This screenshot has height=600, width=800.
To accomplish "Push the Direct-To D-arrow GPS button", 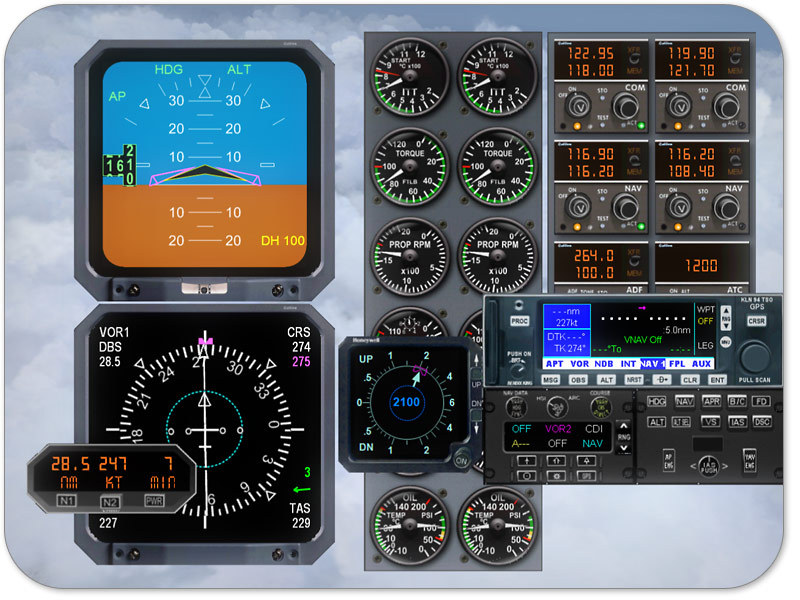I will (x=662, y=380).
